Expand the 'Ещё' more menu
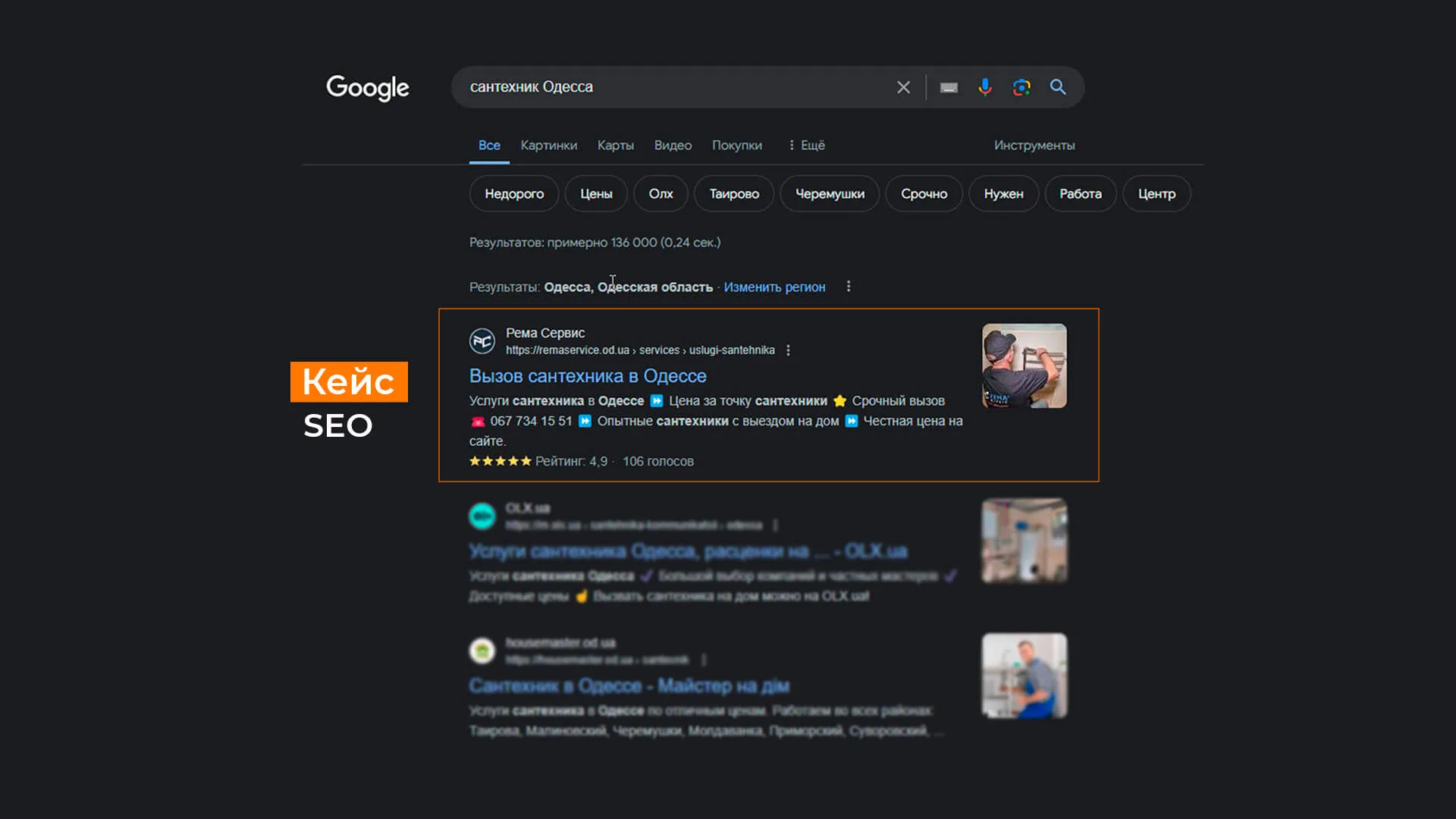Screen dimensions: 1456x819 tap(807, 145)
